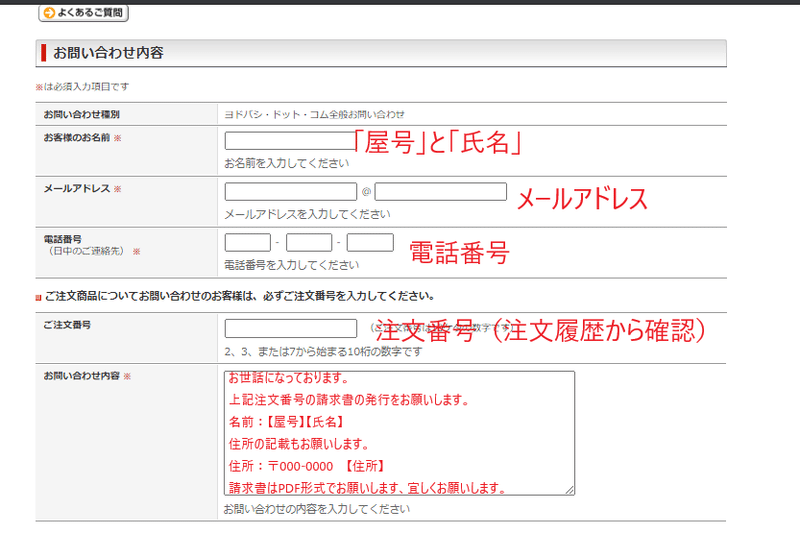Select the email local-part field before the @ sign
The image size is (800, 533).
pyautogui.click(x=290, y=192)
